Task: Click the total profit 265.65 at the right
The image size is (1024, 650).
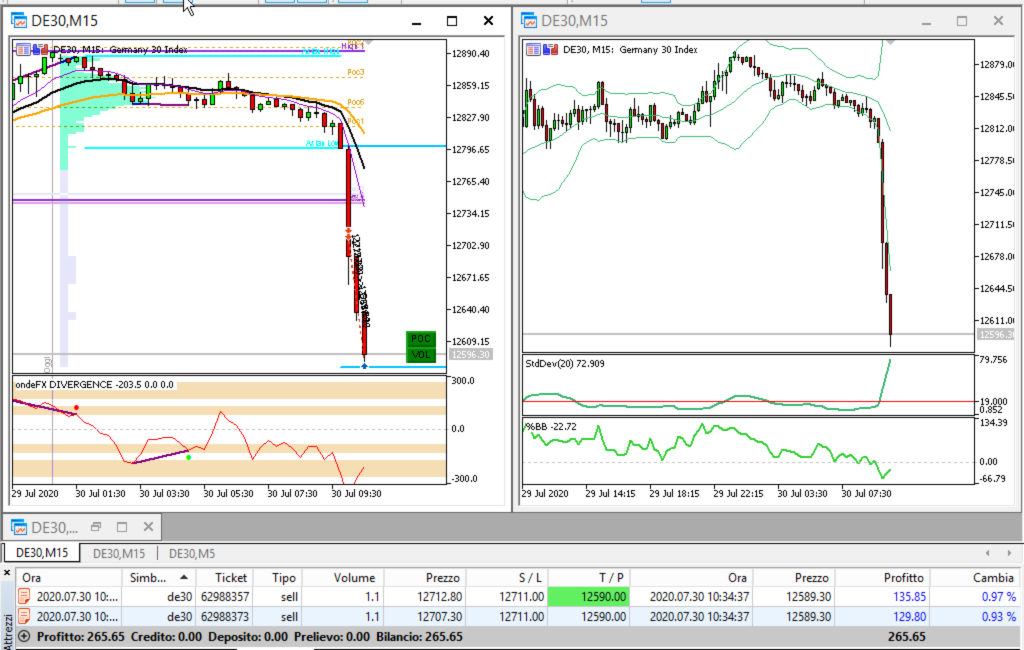Action: [x=906, y=636]
